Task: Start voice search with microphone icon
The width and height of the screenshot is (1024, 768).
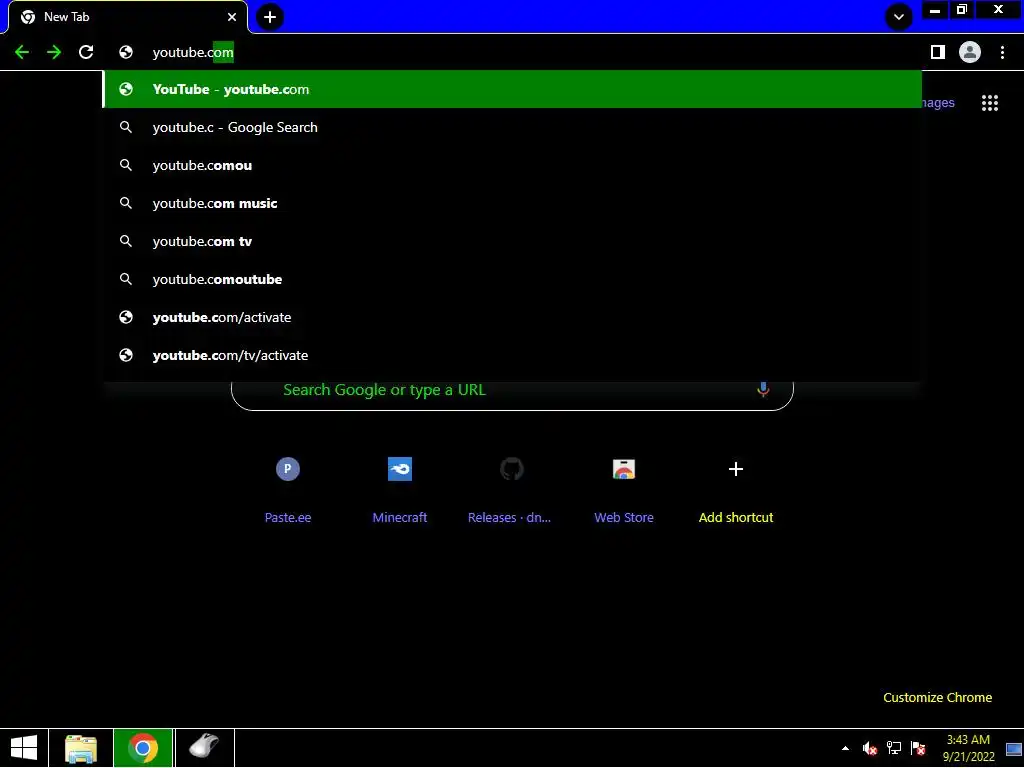Action: tap(763, 390)
